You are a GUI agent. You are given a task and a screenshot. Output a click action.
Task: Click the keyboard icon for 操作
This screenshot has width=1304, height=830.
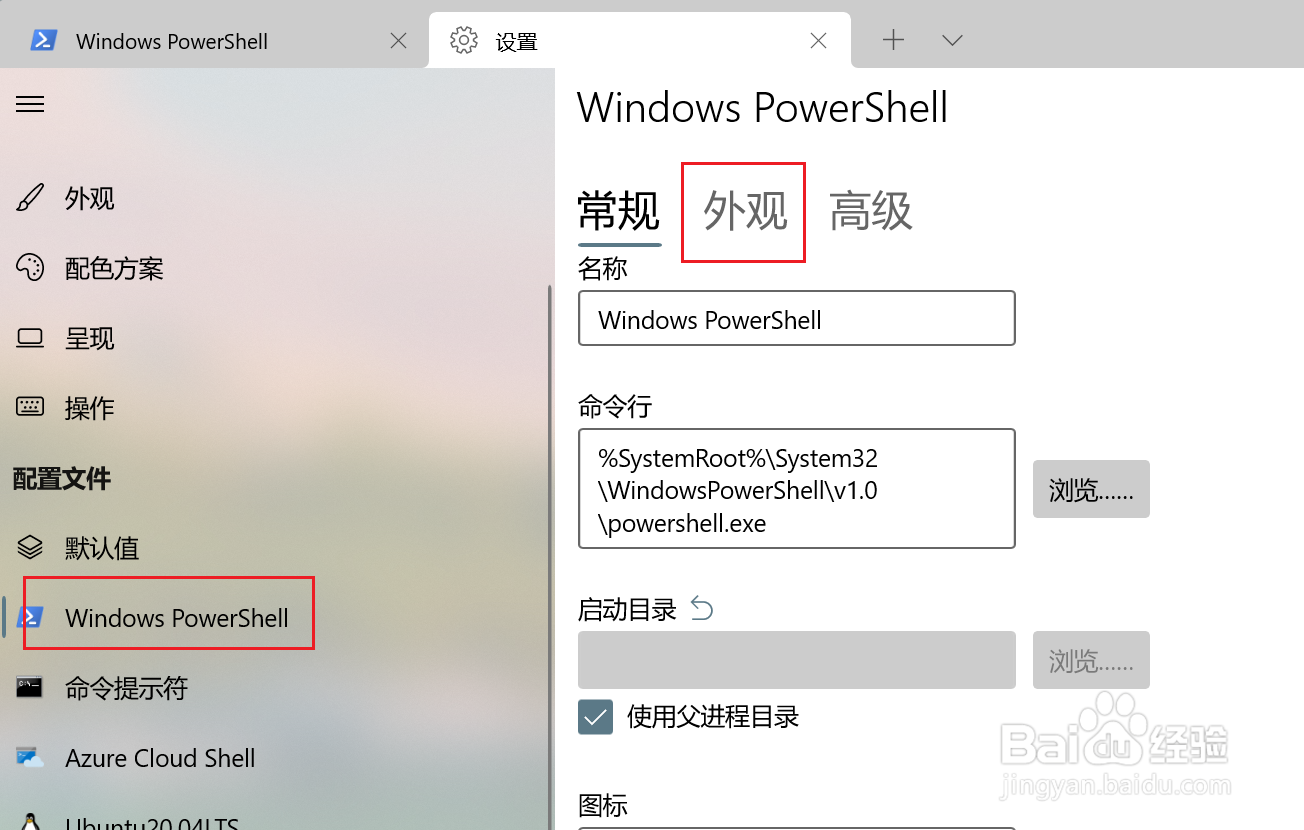pyautogui.click(x=30, y=407)
